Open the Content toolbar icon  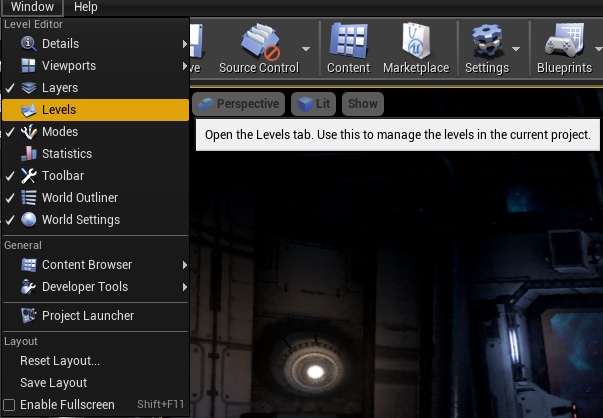coord(348,41)
